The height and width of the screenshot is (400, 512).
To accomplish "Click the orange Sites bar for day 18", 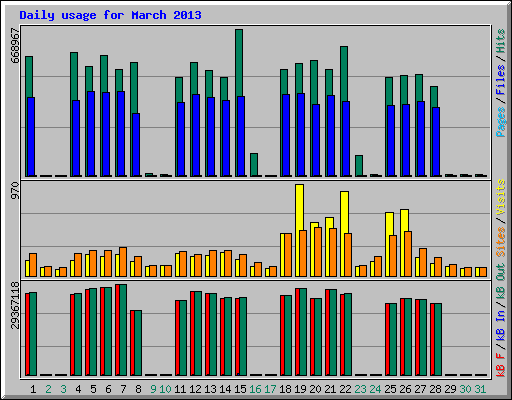I will [x=288, y=255].
